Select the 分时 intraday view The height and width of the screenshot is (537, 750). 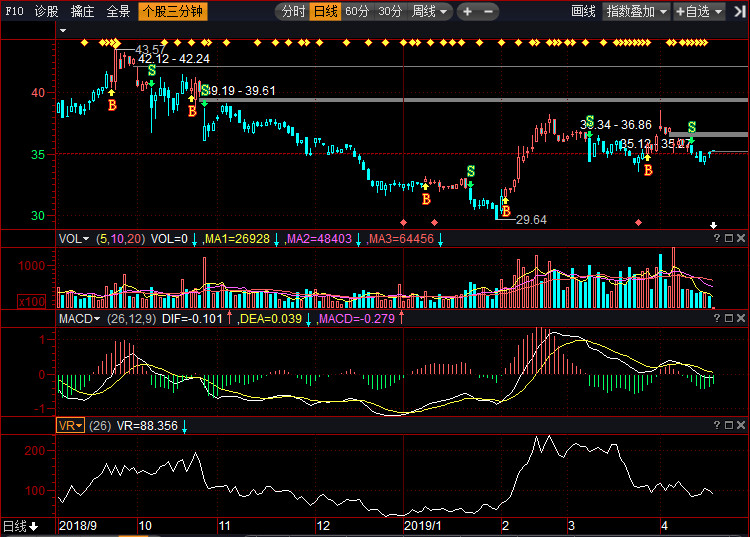click(293, 12)
